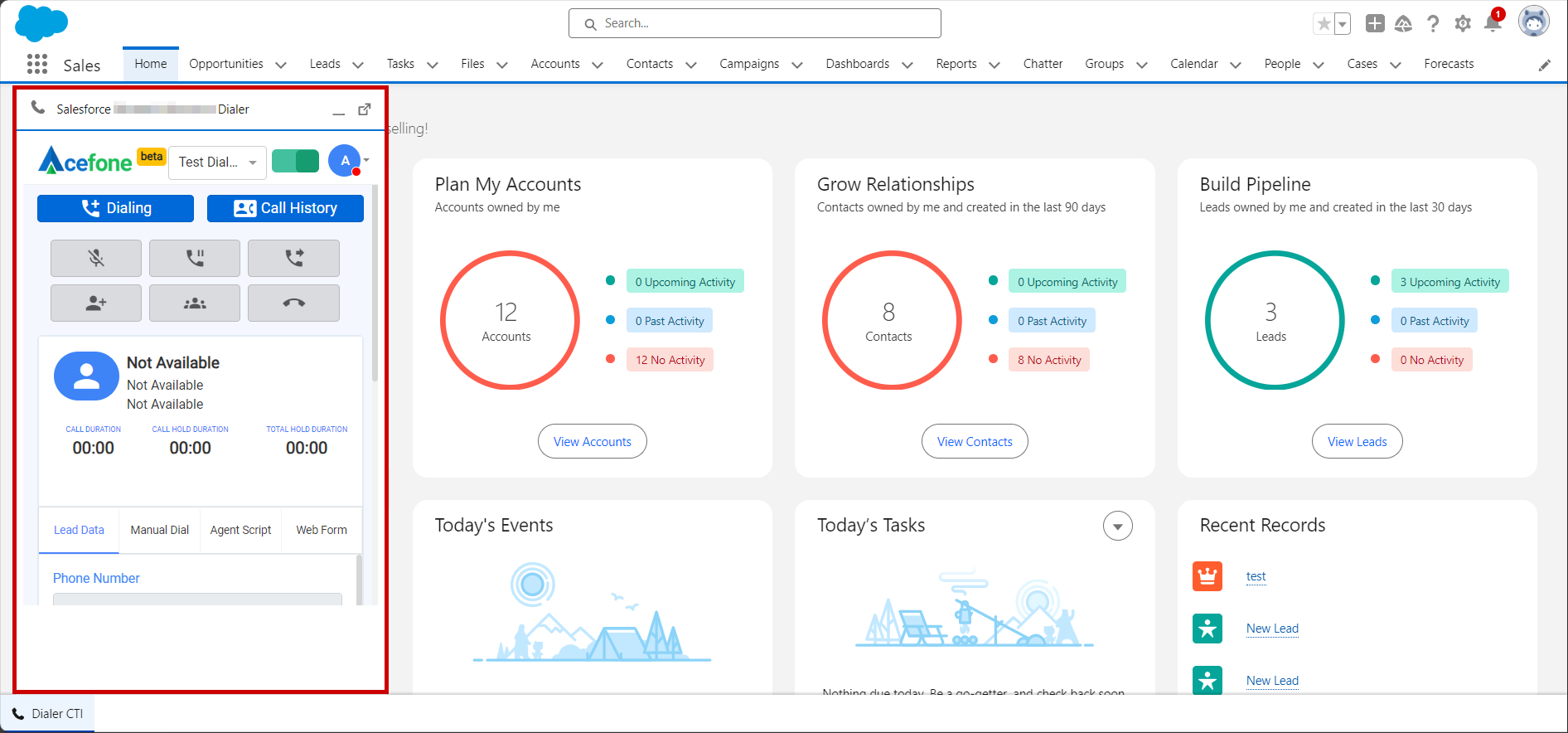Click the Call History button

285,208
